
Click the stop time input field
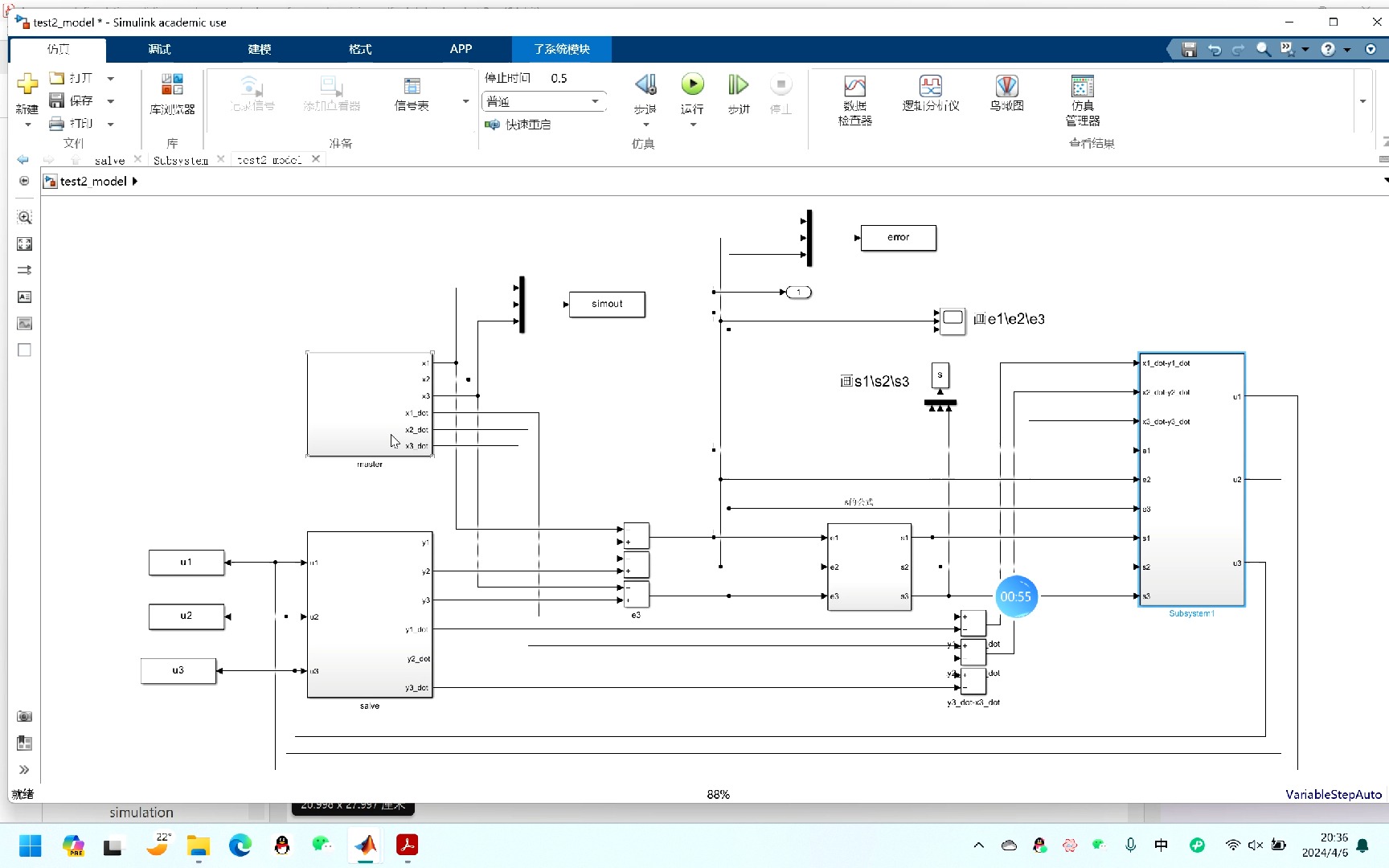[574, 78]
